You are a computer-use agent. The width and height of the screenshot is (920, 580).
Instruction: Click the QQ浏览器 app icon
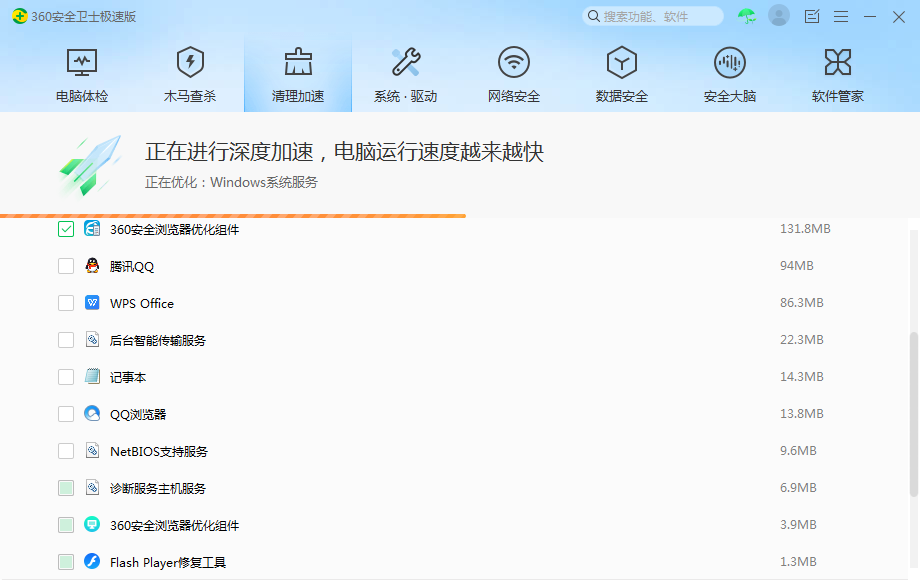pos(92,413)
